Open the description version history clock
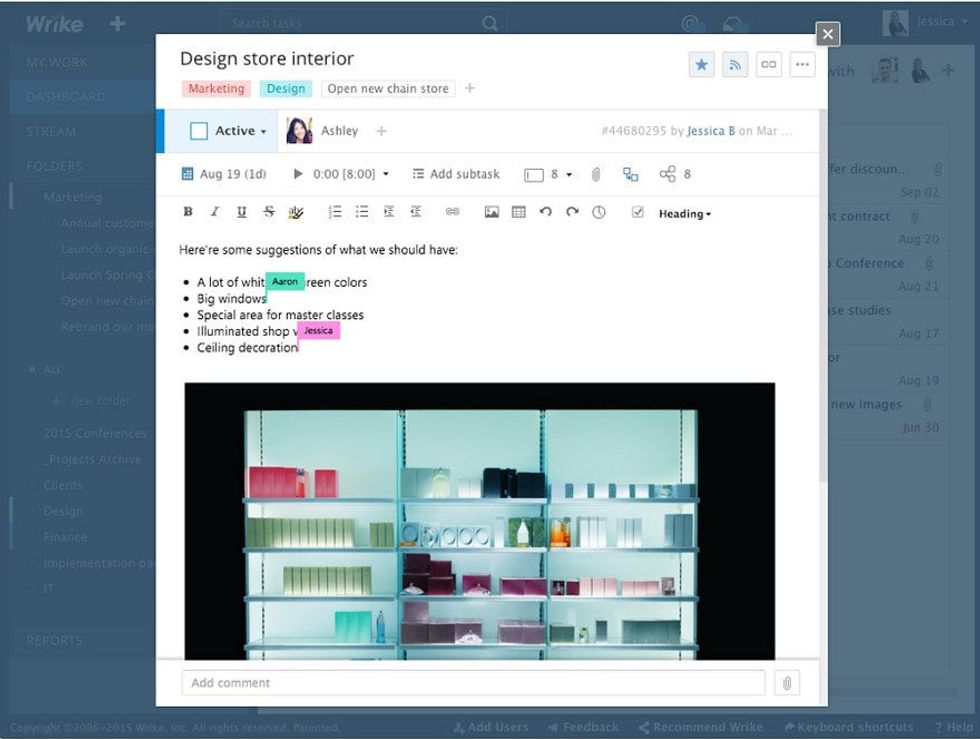The width and height of the screenshot is (980, 739). (598, 212)
